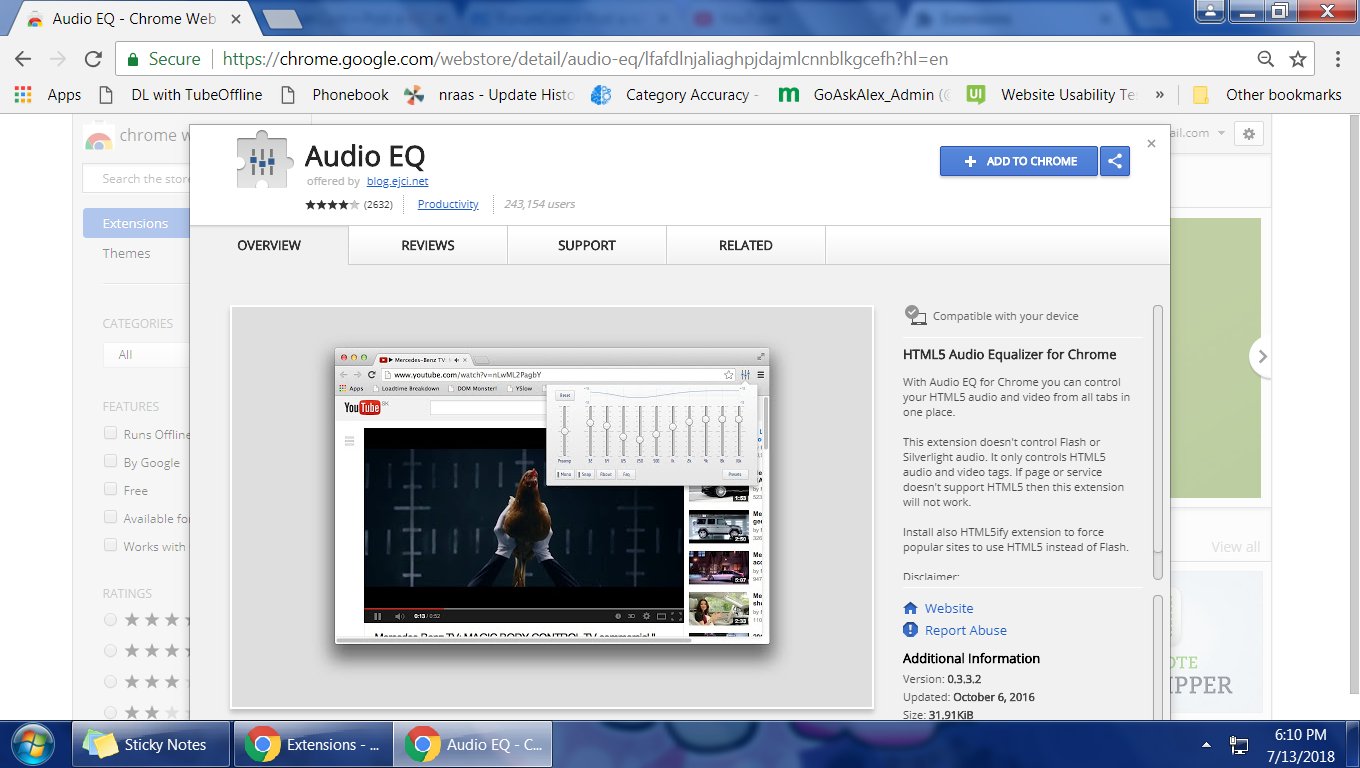Expand the bookmarks overflow chevron
Screen dimensions: 1360x768
pos(1159,94)
